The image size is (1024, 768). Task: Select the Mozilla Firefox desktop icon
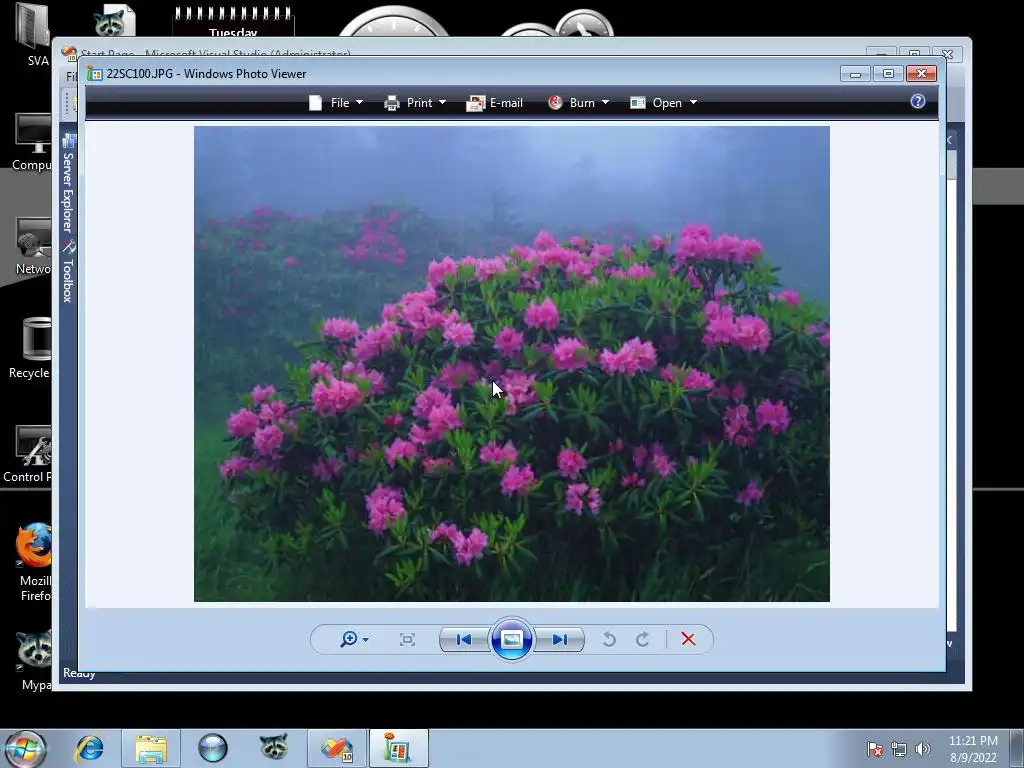pyautogui.click(x=34, y=562)
